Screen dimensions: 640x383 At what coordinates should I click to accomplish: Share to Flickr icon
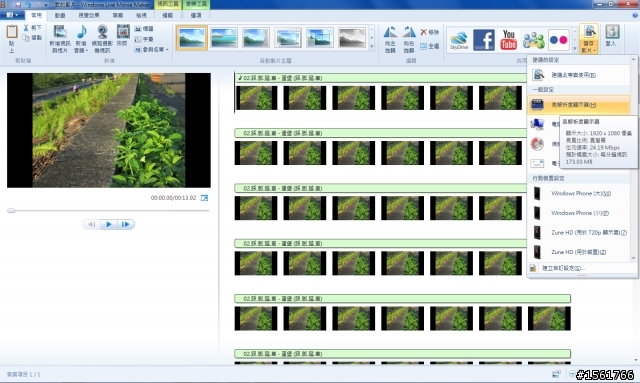pos(559,40)
